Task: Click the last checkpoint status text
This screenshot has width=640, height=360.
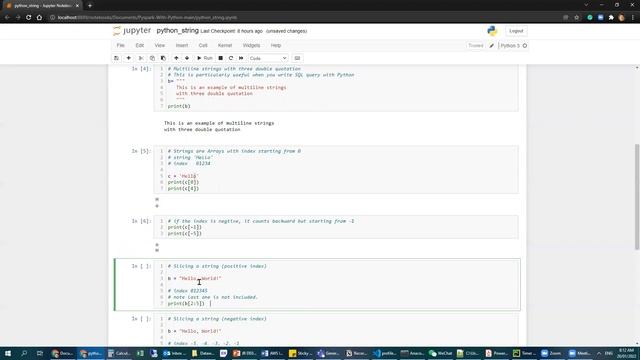Action: pos(231,31)
